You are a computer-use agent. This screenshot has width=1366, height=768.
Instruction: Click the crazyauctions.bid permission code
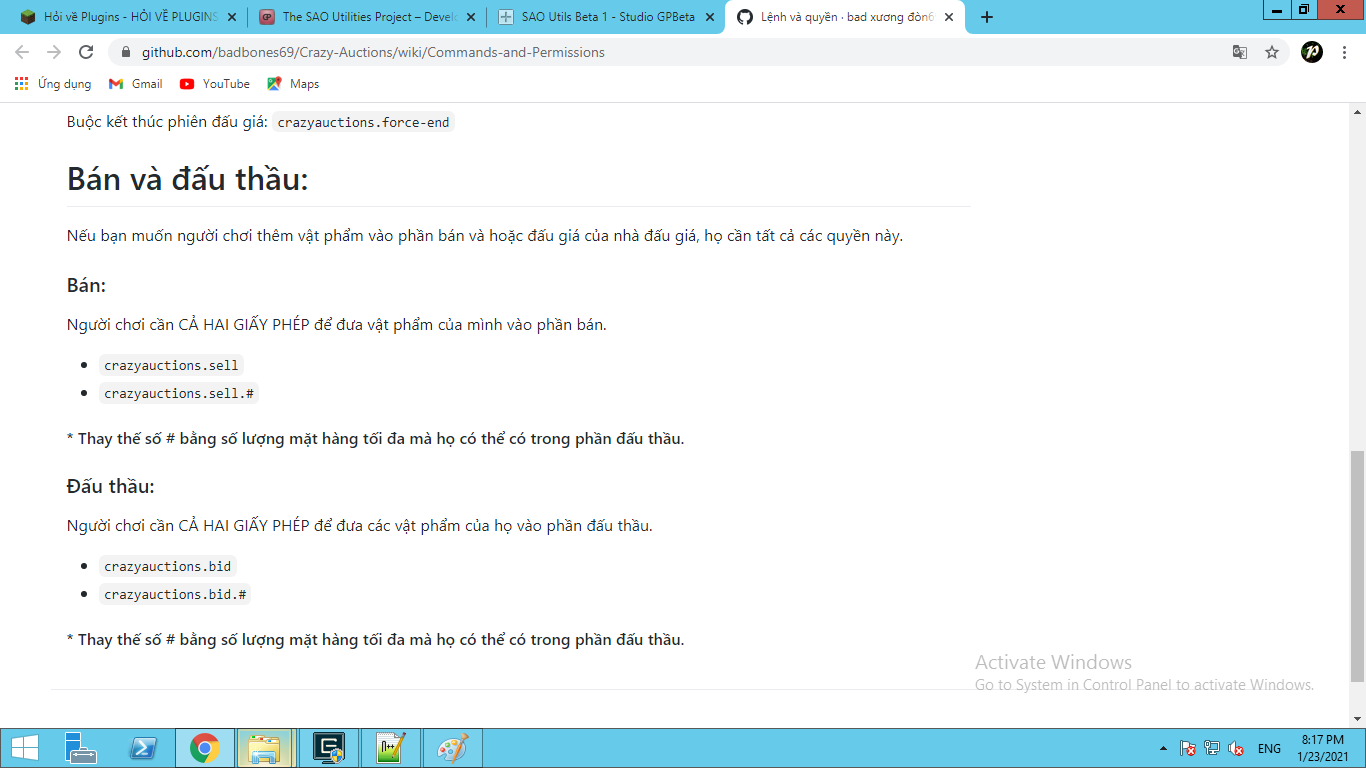(167, 566)
